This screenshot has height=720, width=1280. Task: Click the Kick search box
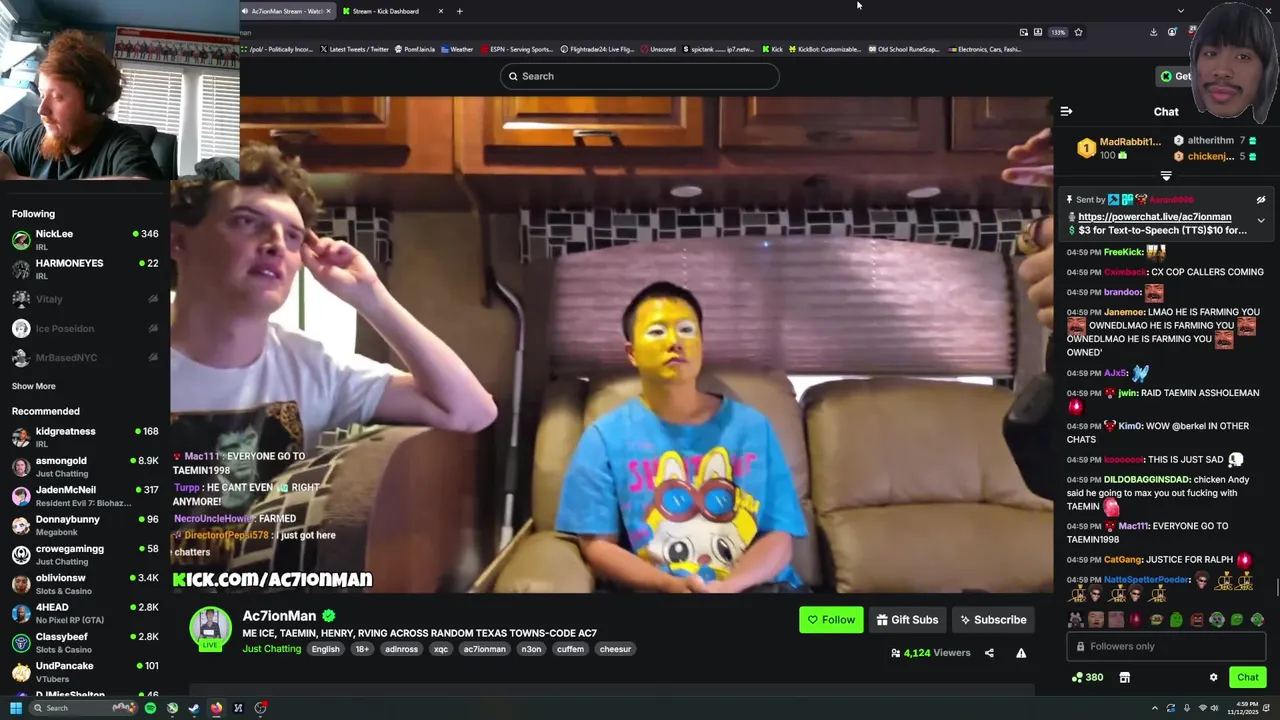(x=640, y=76)
